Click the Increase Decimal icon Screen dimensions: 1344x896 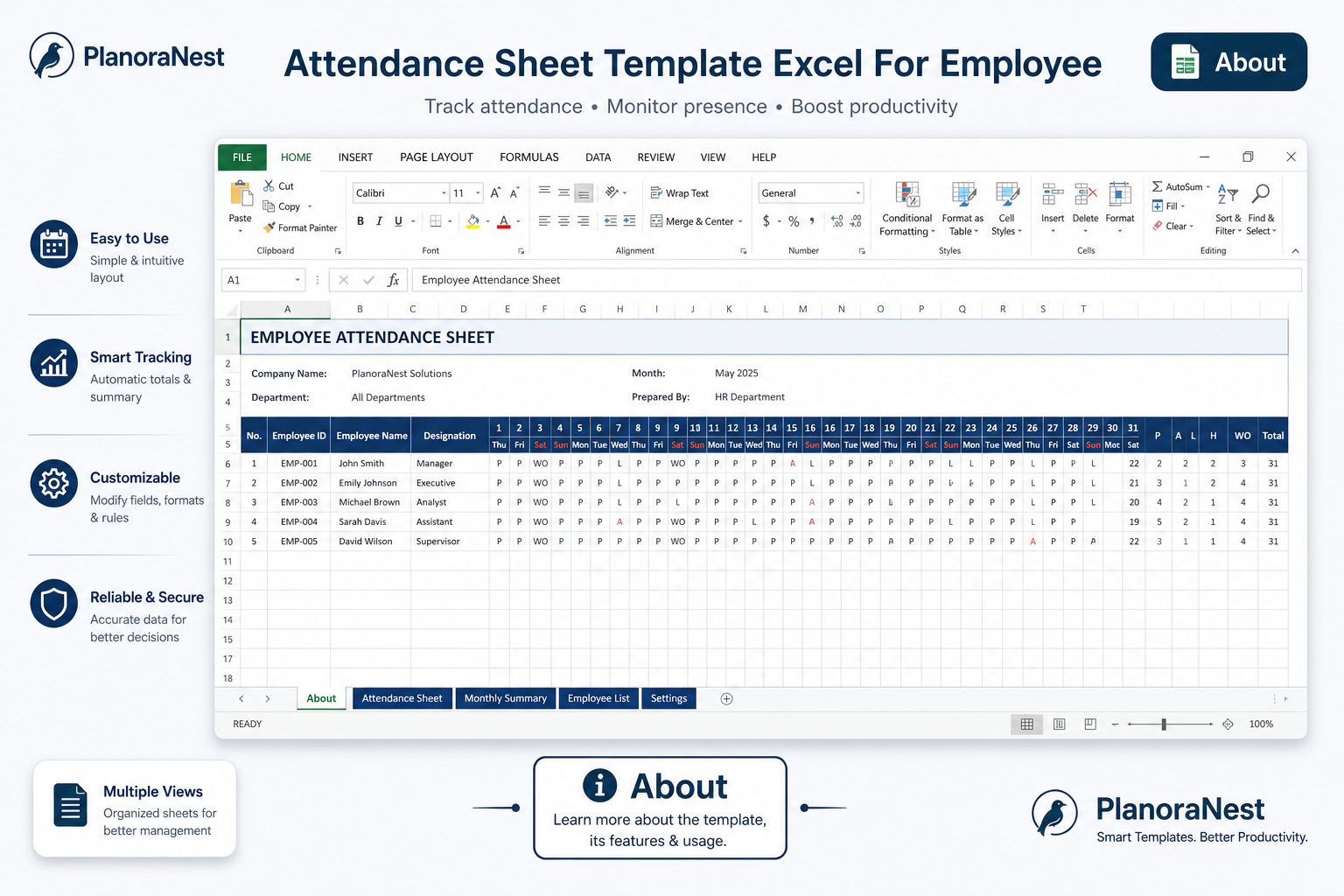[837, 221]
